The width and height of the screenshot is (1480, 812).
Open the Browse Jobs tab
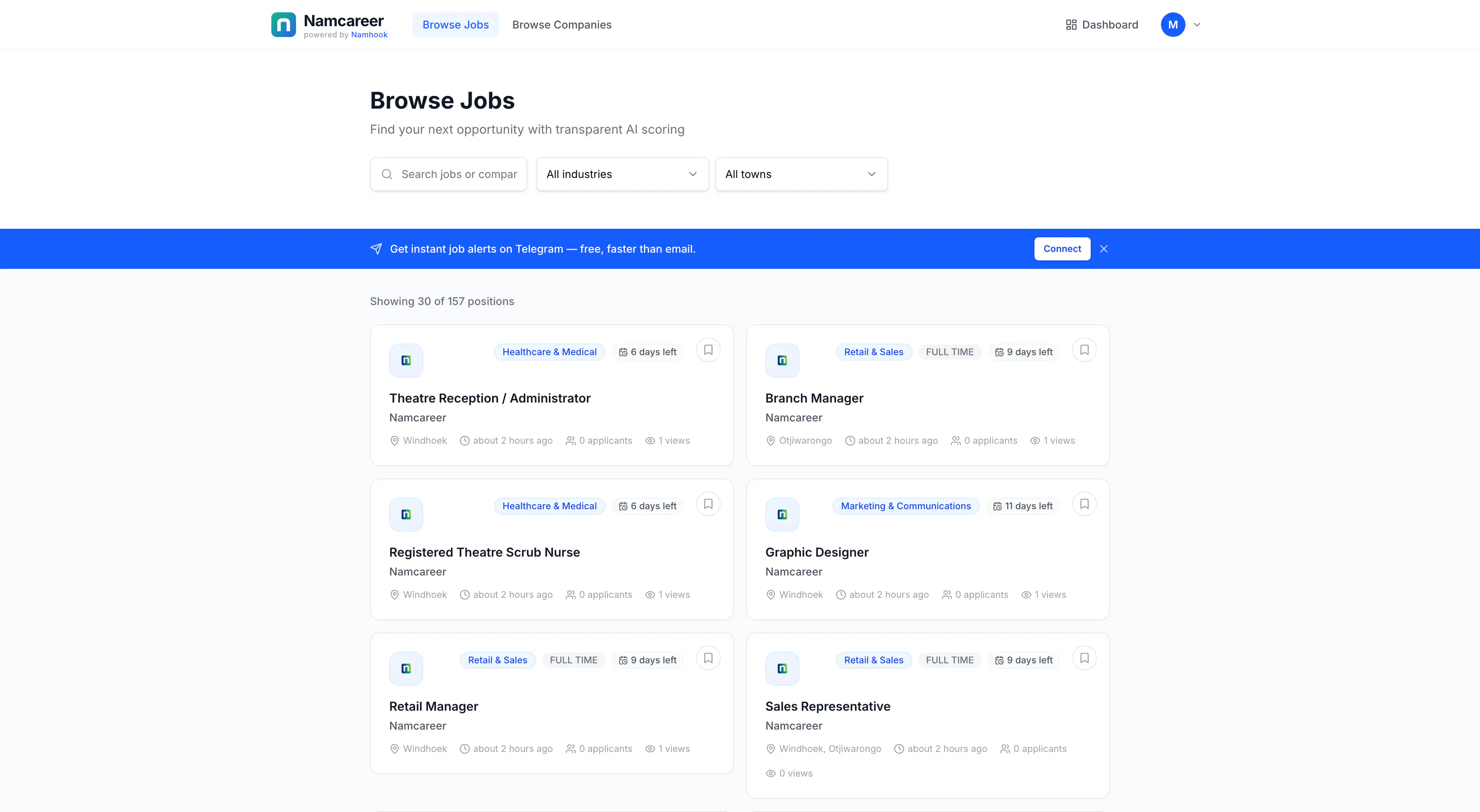tap(455, 25)
